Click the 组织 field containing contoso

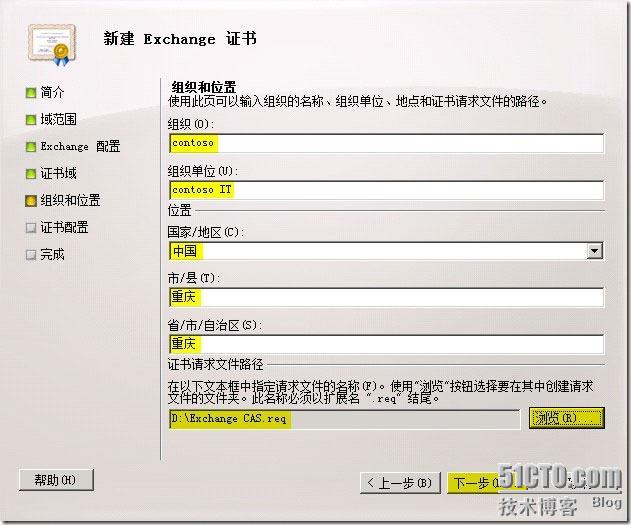pyautogui.click(x=386, y=144)
